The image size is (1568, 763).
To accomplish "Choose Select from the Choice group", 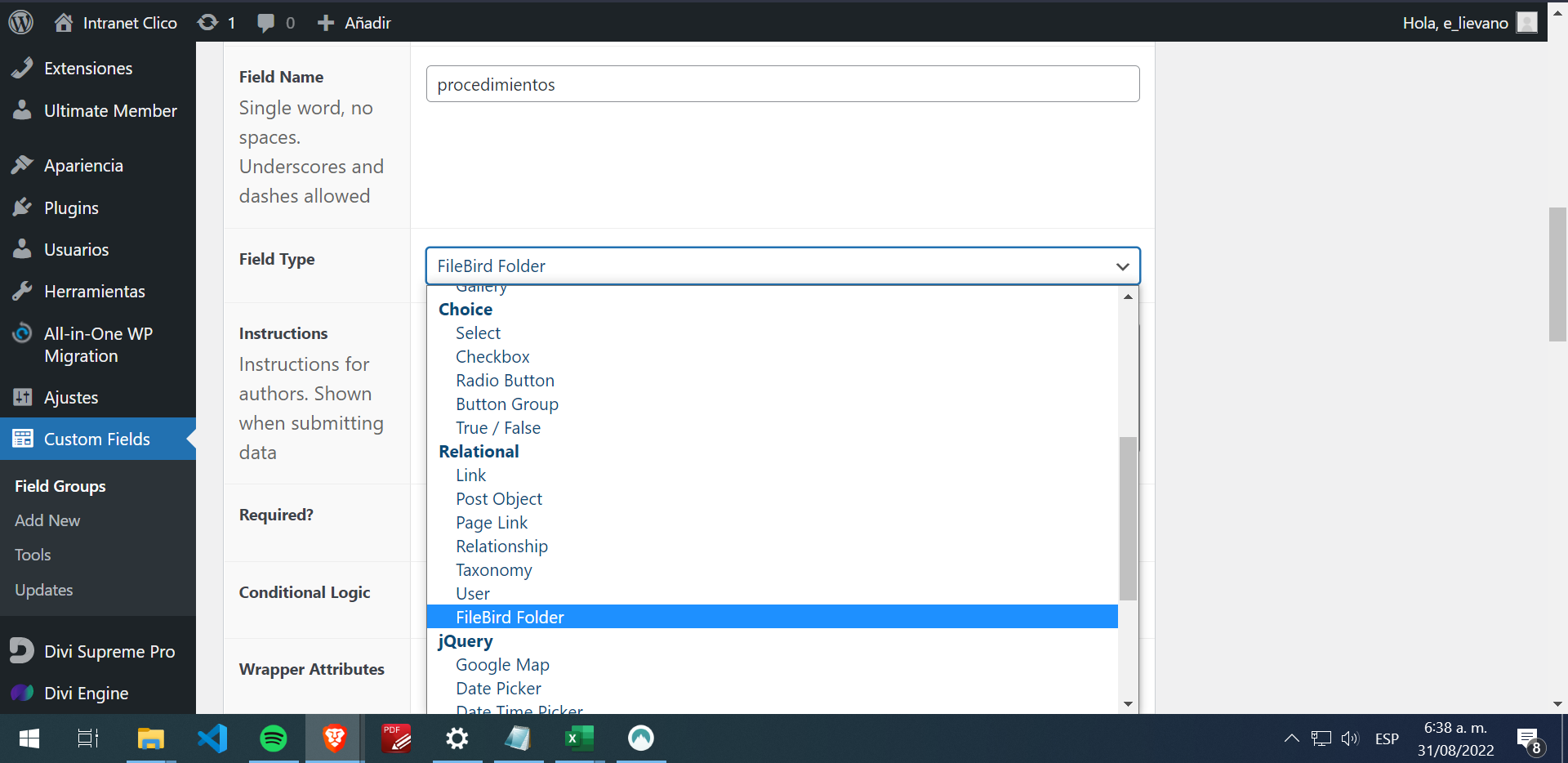I will click(x=478, y=332).
